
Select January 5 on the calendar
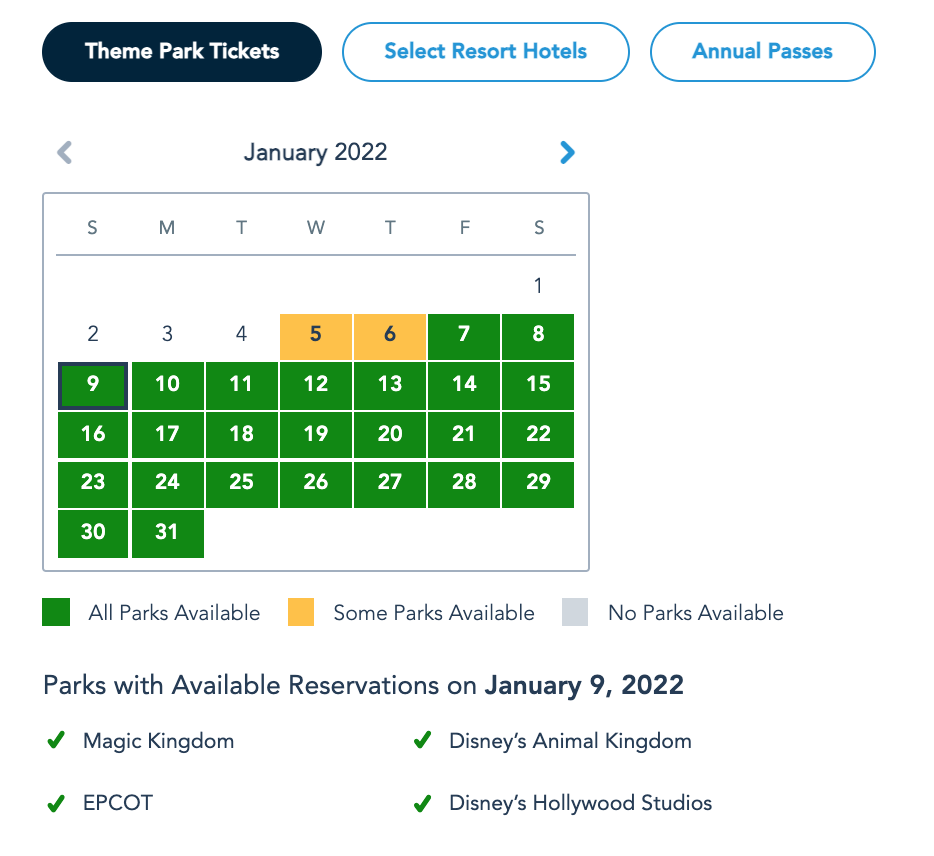point(316,335)
